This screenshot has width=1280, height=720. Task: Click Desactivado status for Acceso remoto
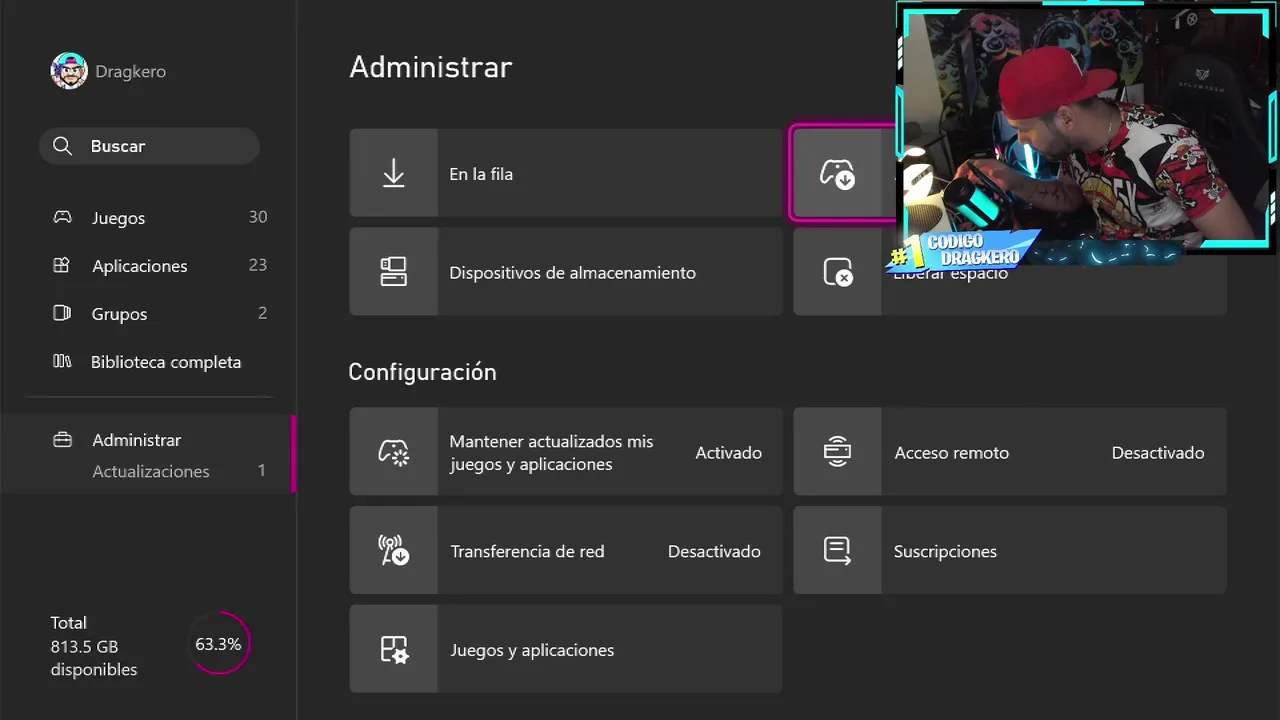click(1158, 452)
